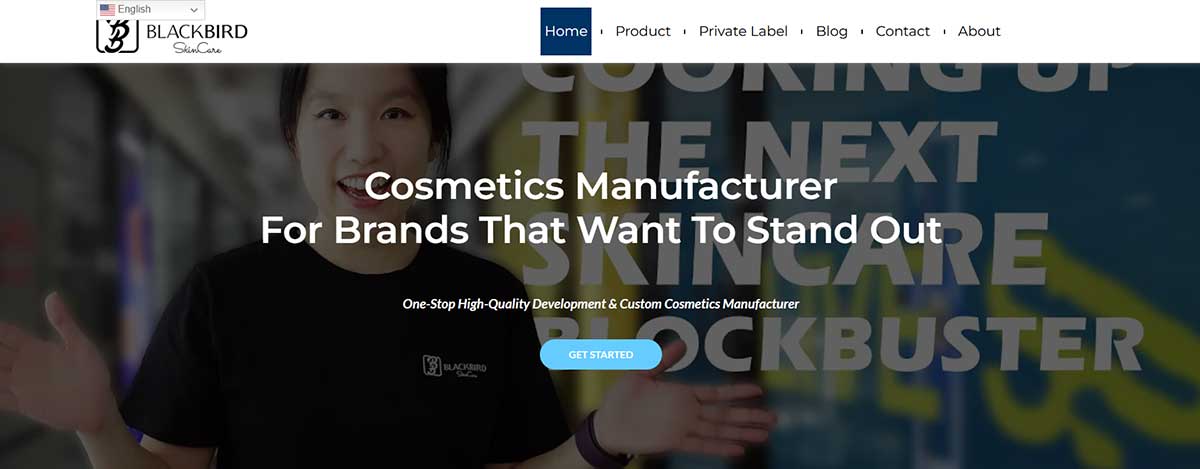
Task: Click the US flag icon in language selector
Action: coord(107,10)
